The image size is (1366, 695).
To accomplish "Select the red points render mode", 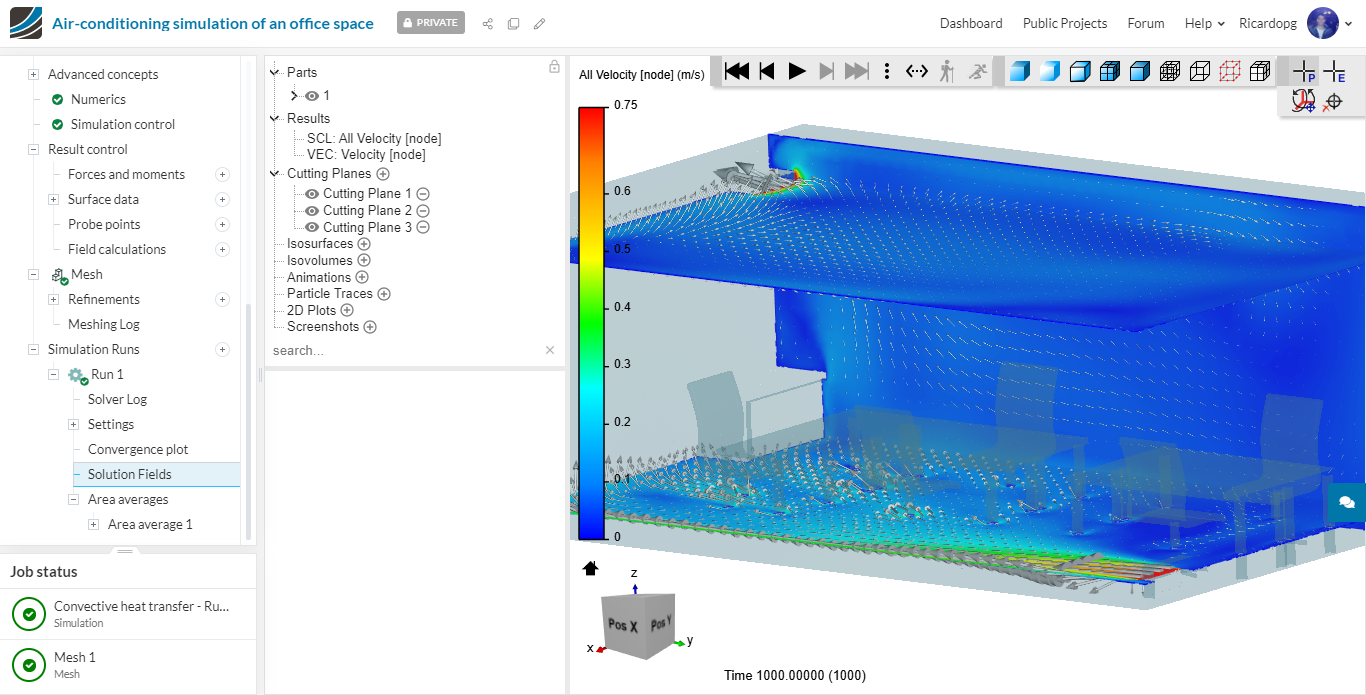I will (x=1230, y=71).
